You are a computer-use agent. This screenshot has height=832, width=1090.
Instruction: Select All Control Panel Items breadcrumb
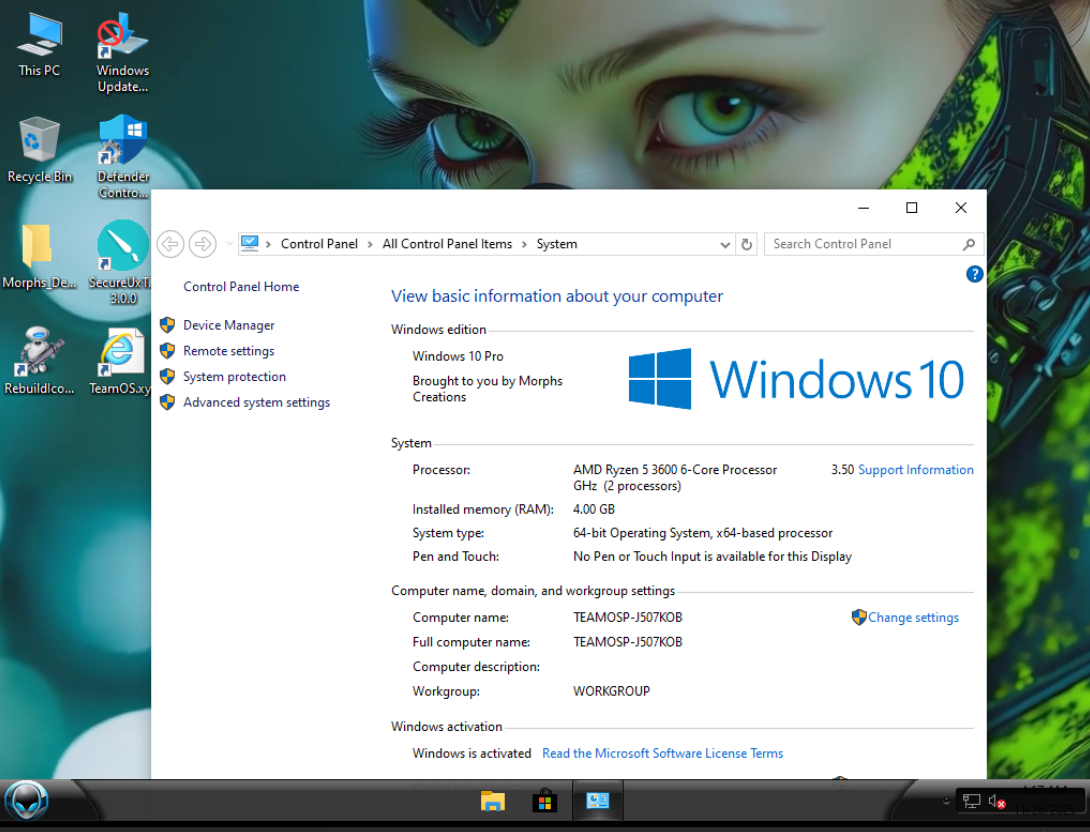pos(447,244)
